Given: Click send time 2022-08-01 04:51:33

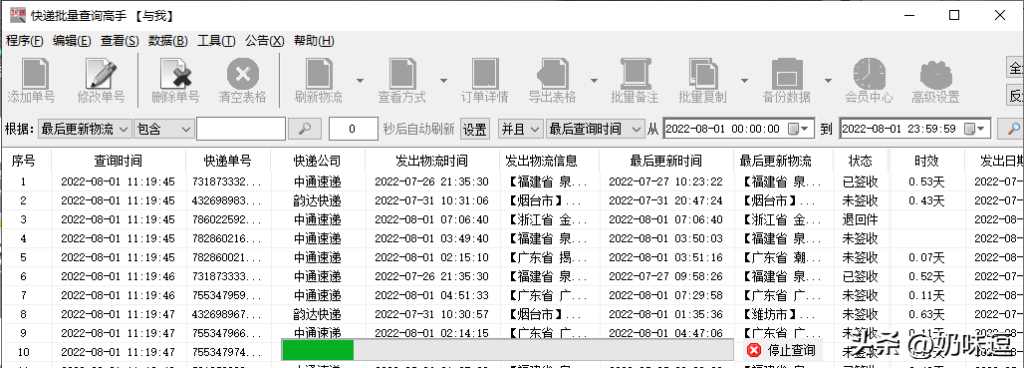Looking at the screenshot, I should point(432,295).
